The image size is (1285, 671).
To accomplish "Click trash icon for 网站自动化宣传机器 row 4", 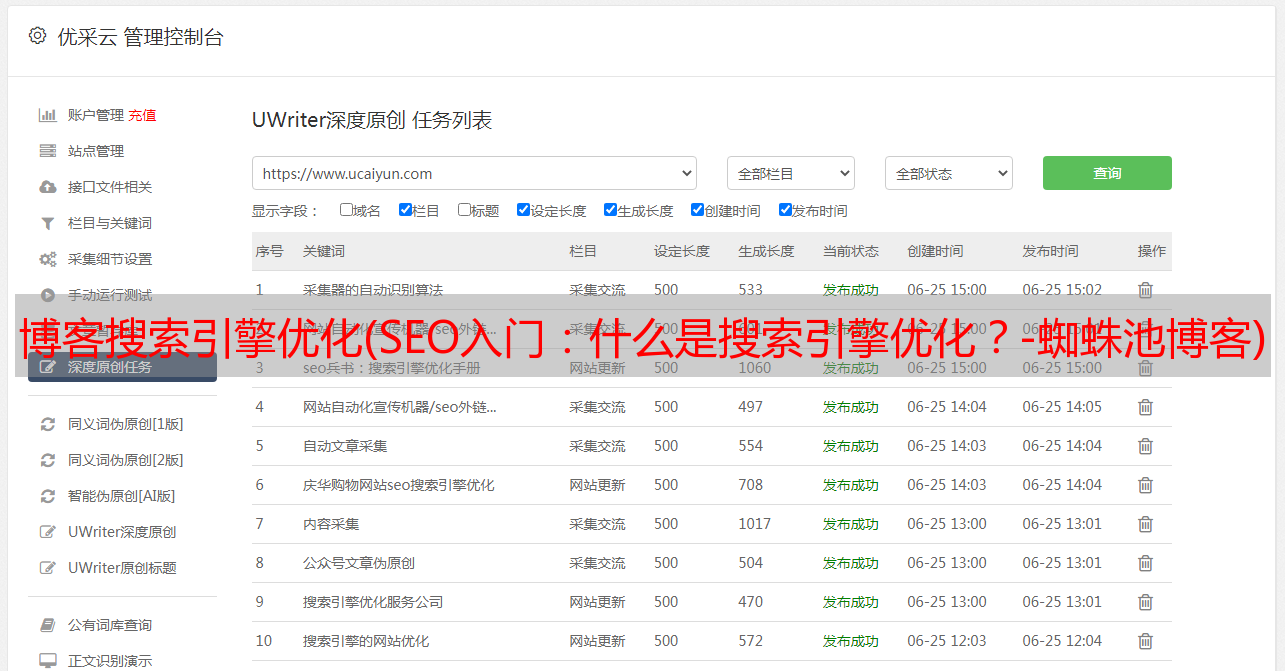I will click(x=1145, y=407).
